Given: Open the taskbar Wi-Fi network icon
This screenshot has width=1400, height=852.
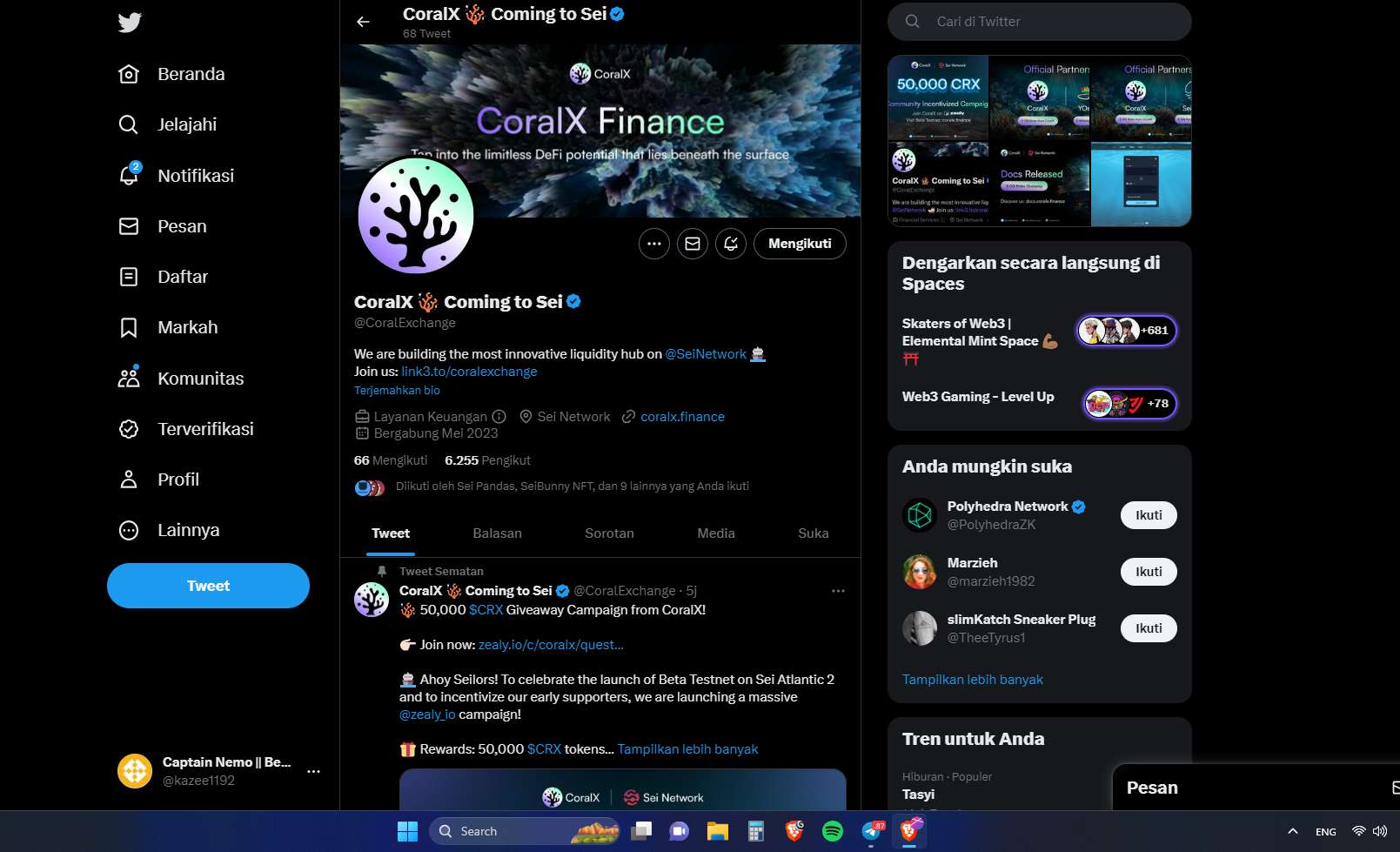Looking at the screenshot, I should coord(1358,831).
